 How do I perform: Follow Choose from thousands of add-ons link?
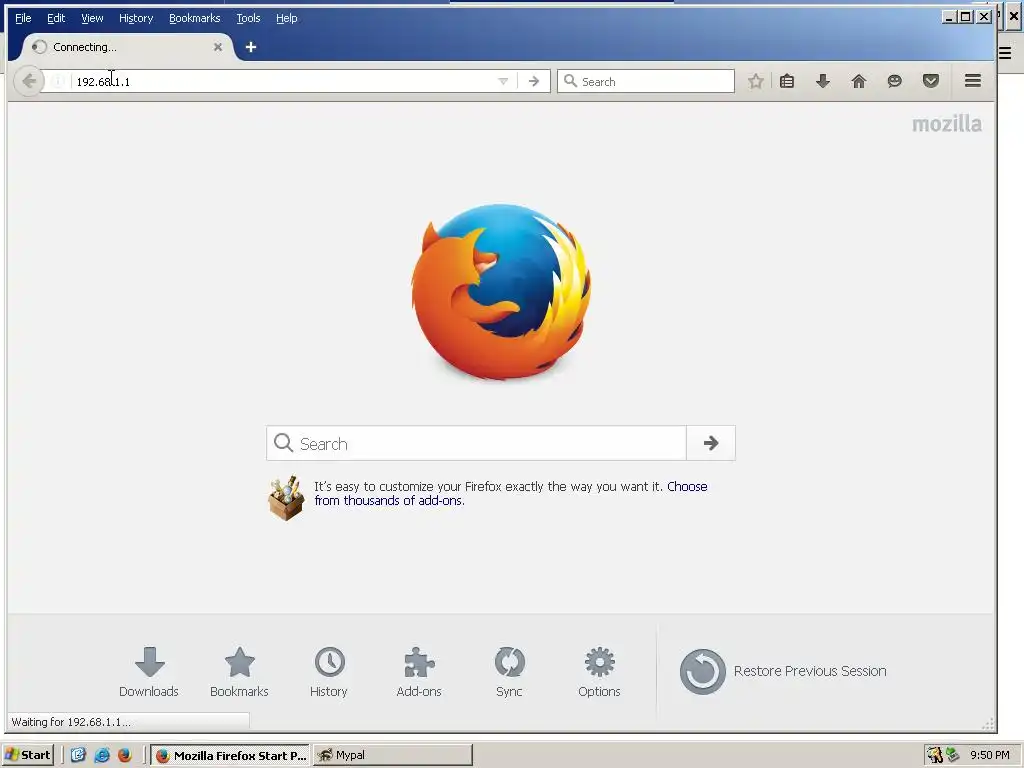[511, 493]
